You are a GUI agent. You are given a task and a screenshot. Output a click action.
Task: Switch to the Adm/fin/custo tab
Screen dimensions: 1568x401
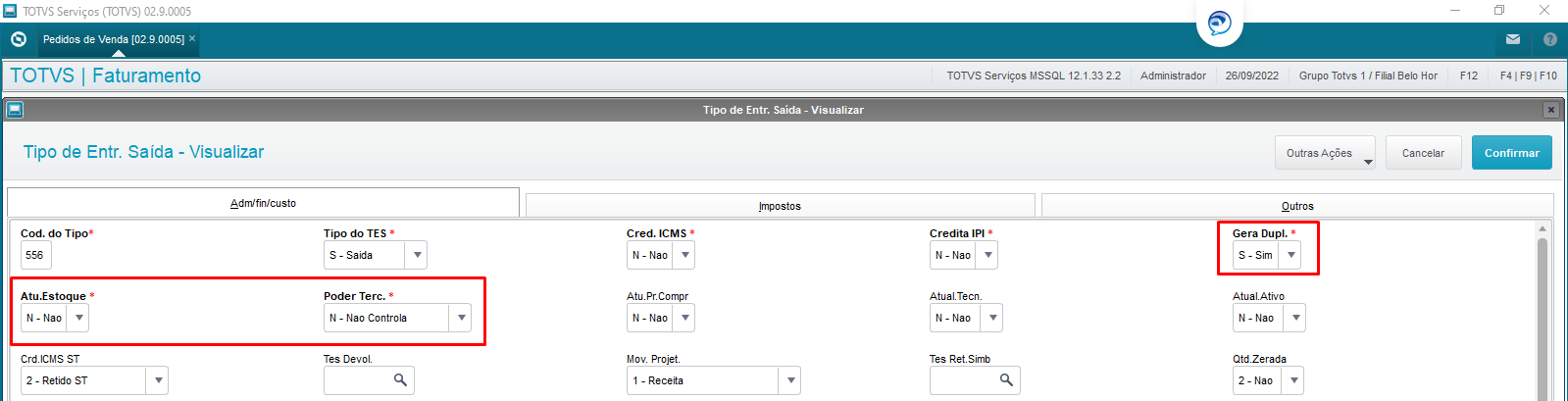click(263, 203)
